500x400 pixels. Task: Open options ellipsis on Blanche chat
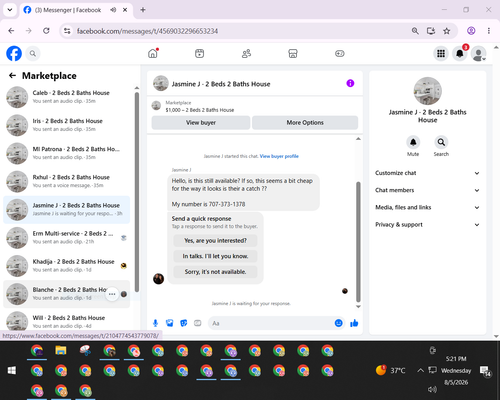coord(112,294)
